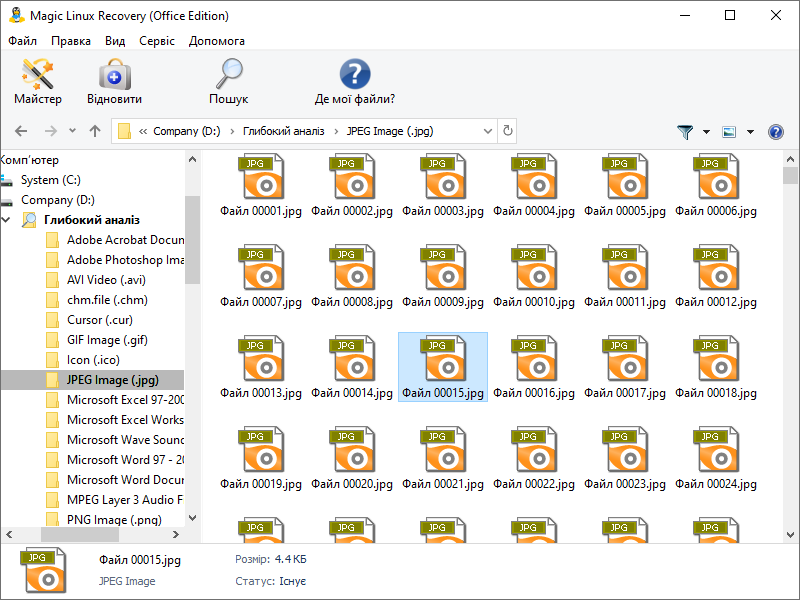This screenshot has height=600, width=800.
Task: Click the blue help question icon
Action: (775, 132)
